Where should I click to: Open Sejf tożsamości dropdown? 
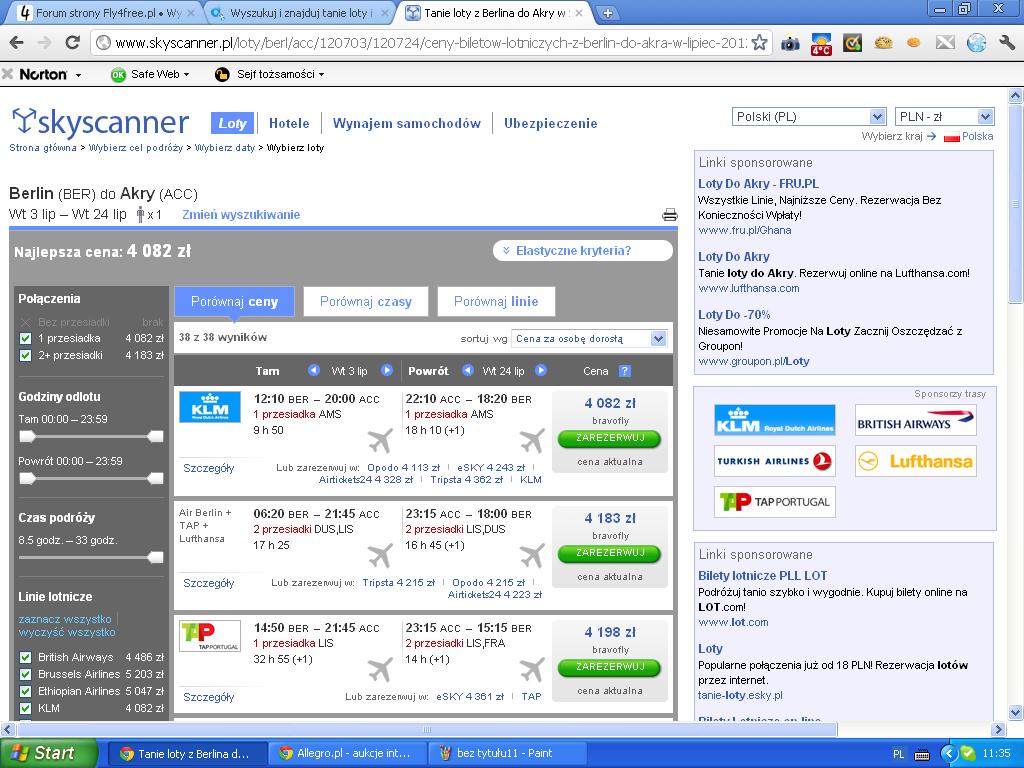269,74
